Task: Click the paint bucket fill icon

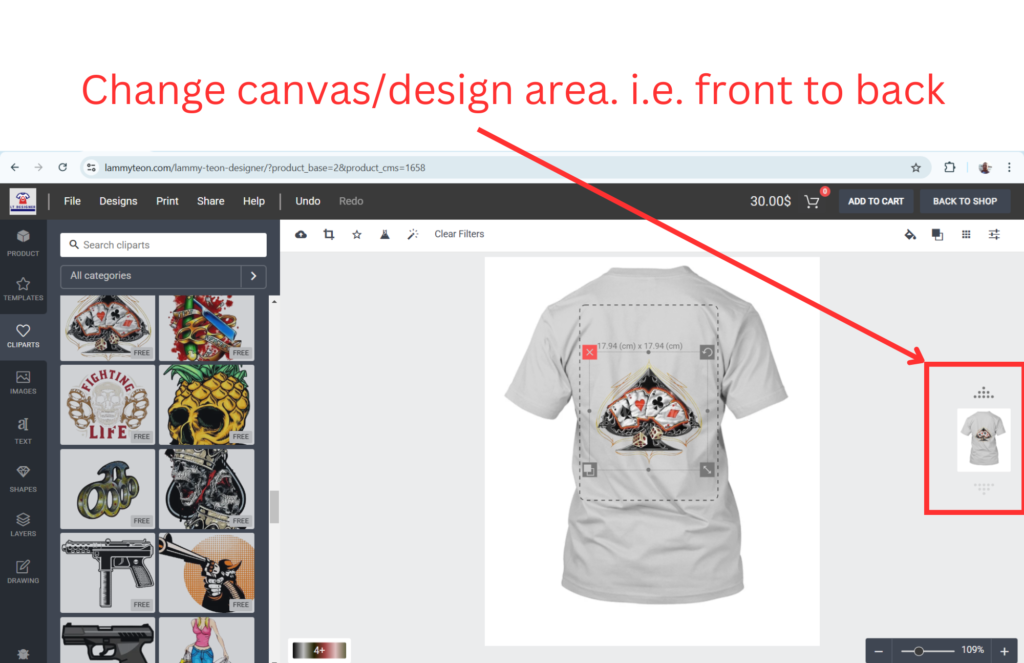Action: pyautogui.click(x=910, y=234)
